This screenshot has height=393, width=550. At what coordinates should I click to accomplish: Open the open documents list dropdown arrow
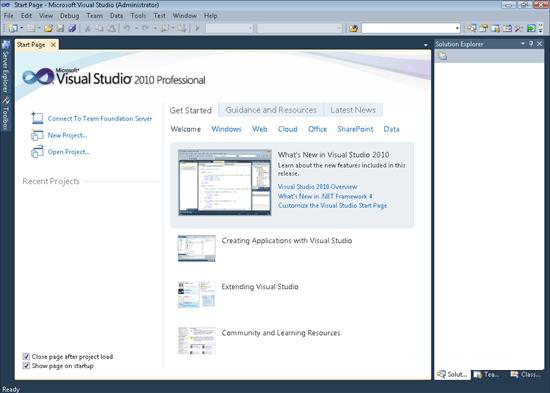[425, 45]
